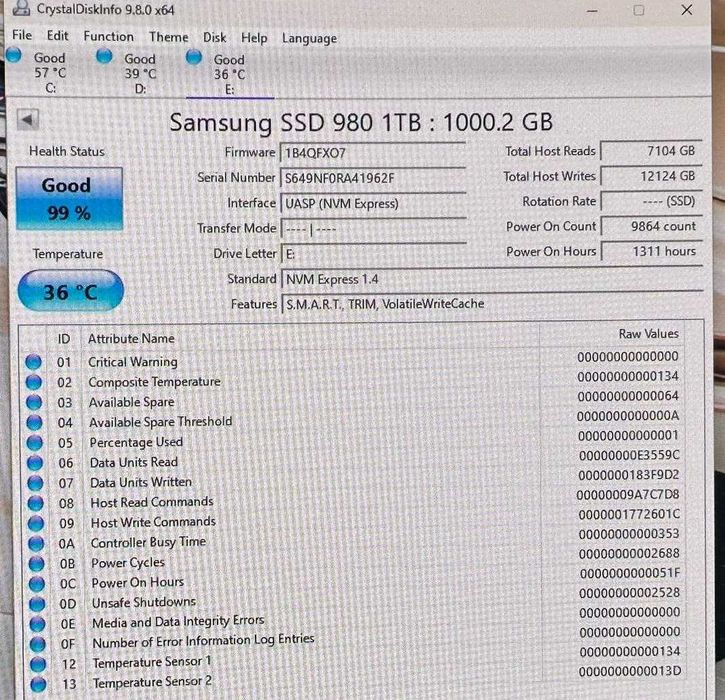
Task: Click the Power On Hours value 1311 hours
Action: (651, 251)
